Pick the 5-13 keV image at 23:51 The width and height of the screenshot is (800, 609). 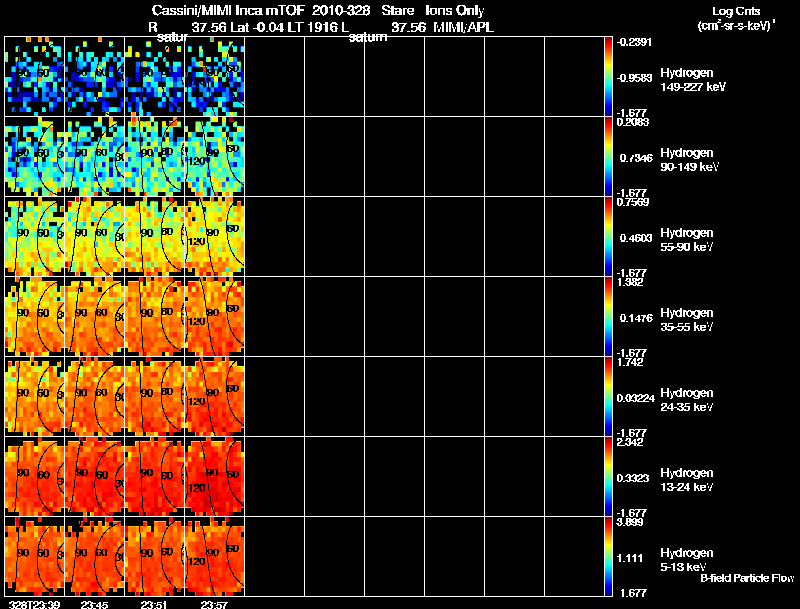tap(154, 557)
